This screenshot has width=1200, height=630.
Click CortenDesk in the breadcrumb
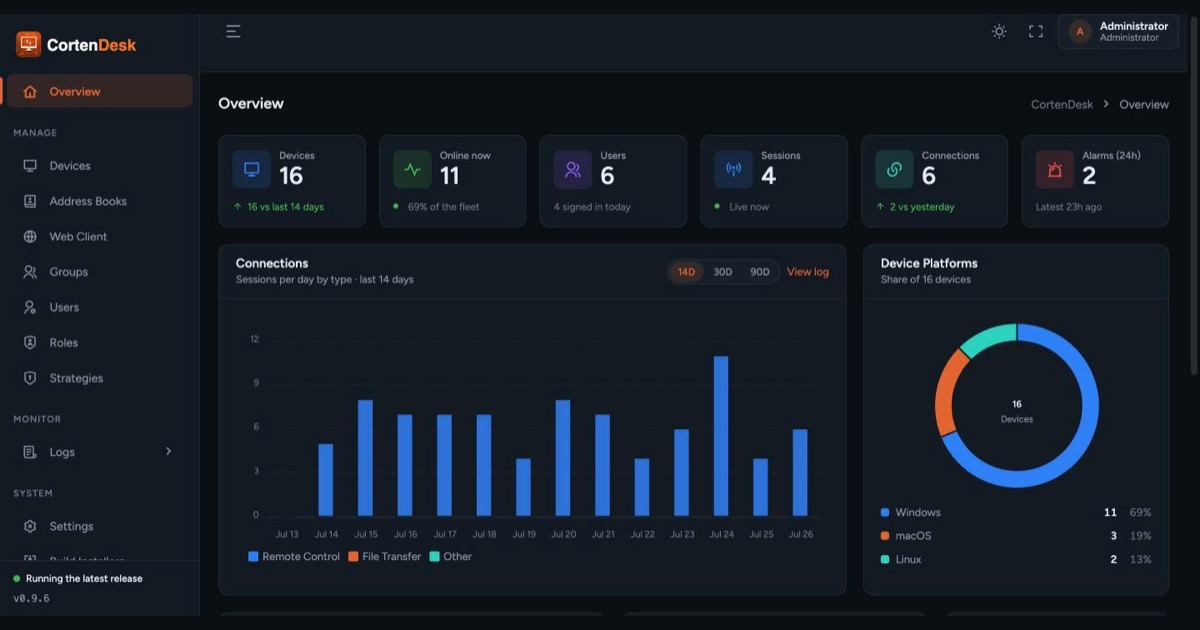(1063, 104)
